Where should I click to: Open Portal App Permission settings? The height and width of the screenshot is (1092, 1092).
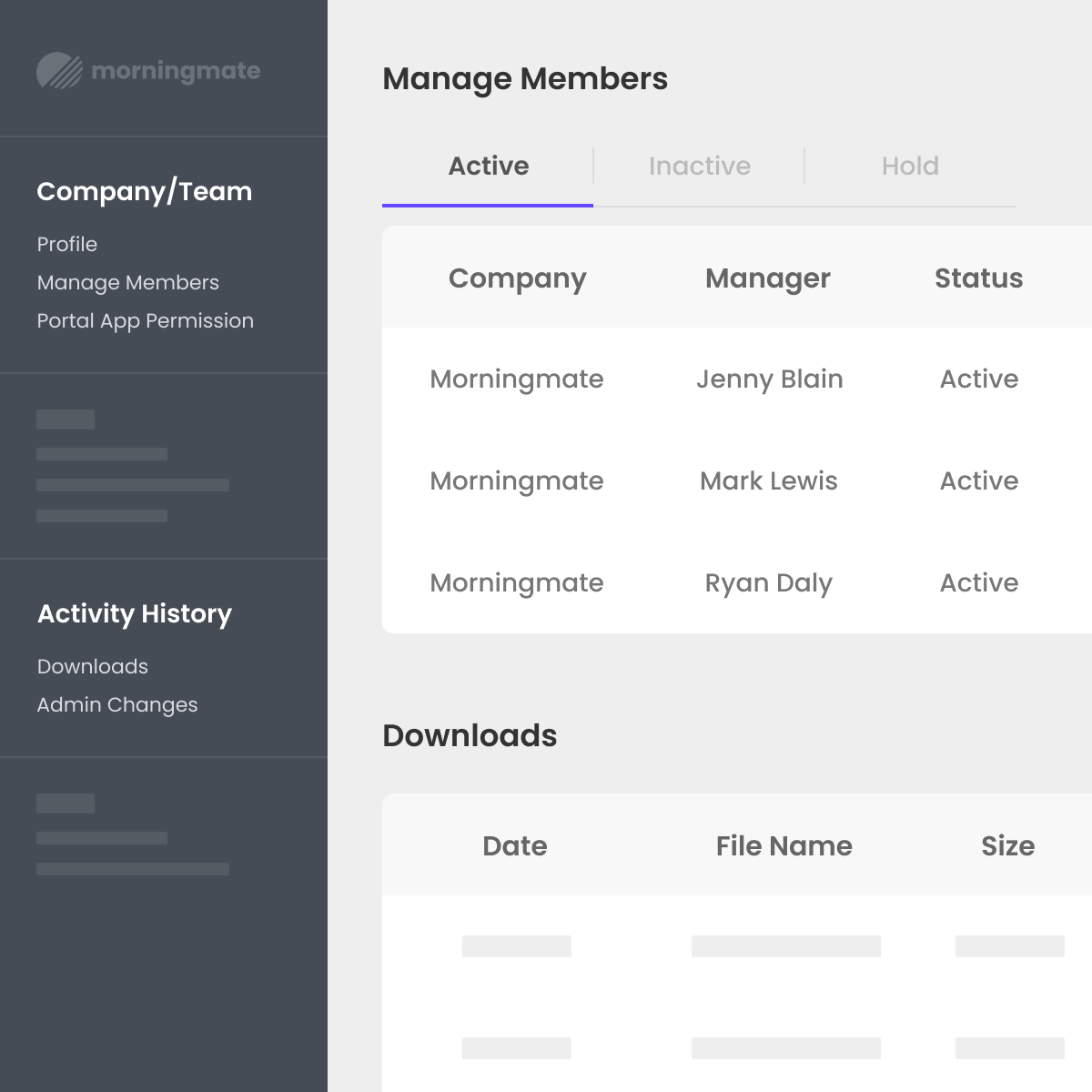(145, 320)
